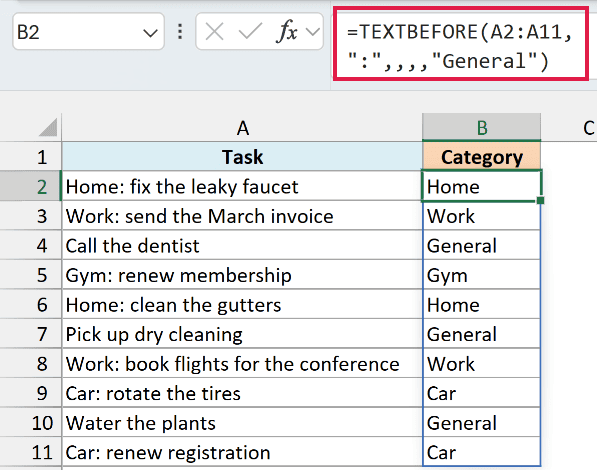
Task: Select row 4 header
Action: [30, 245]
